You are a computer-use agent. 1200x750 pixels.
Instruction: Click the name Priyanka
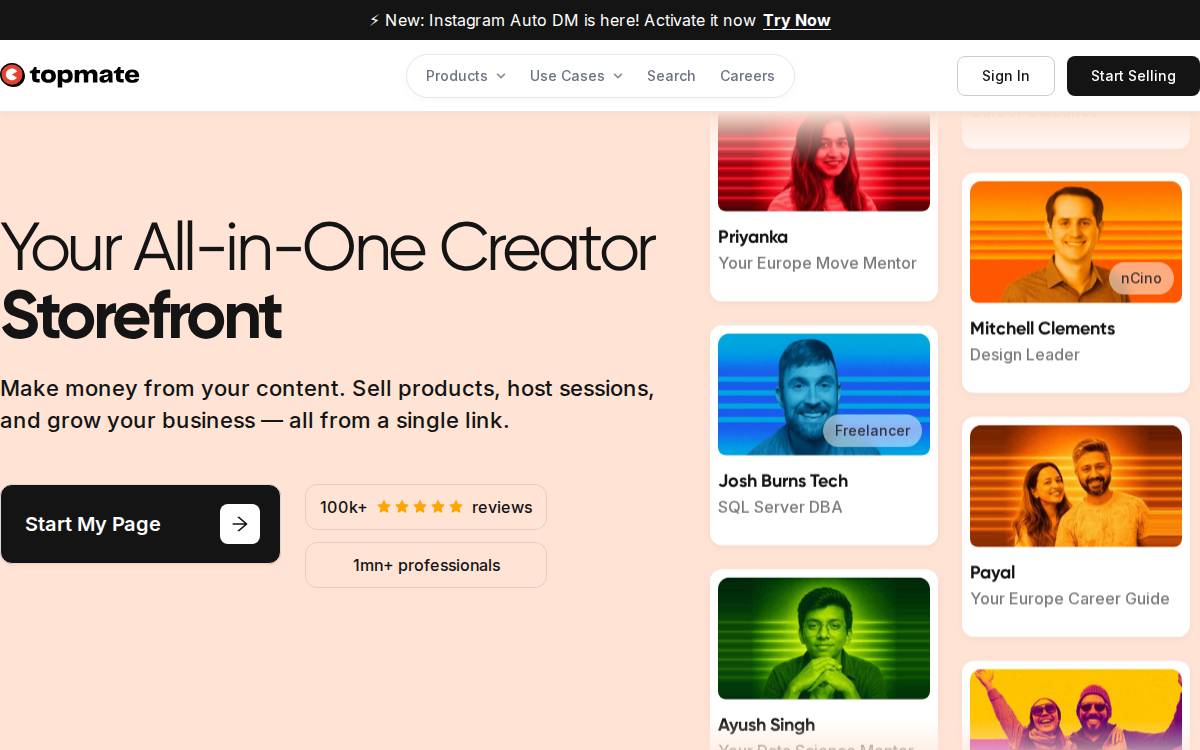click(x=753, y=237)
